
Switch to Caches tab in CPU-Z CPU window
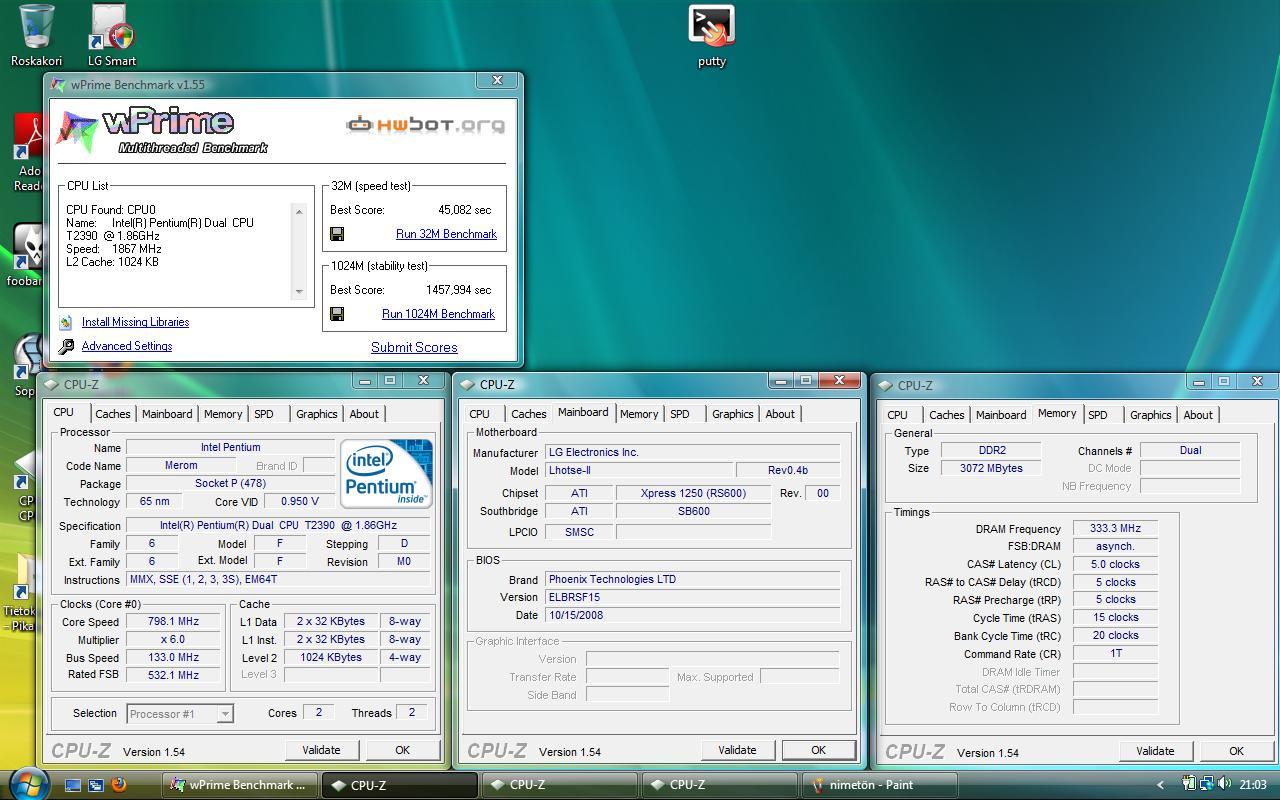pos(112,414)
